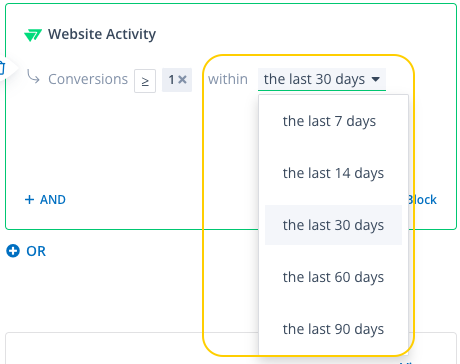This screenshot has height=364, width=460.
Task: Remove the value 1 with the x icon
Action: pyautogui.click(x=182, y=79)
